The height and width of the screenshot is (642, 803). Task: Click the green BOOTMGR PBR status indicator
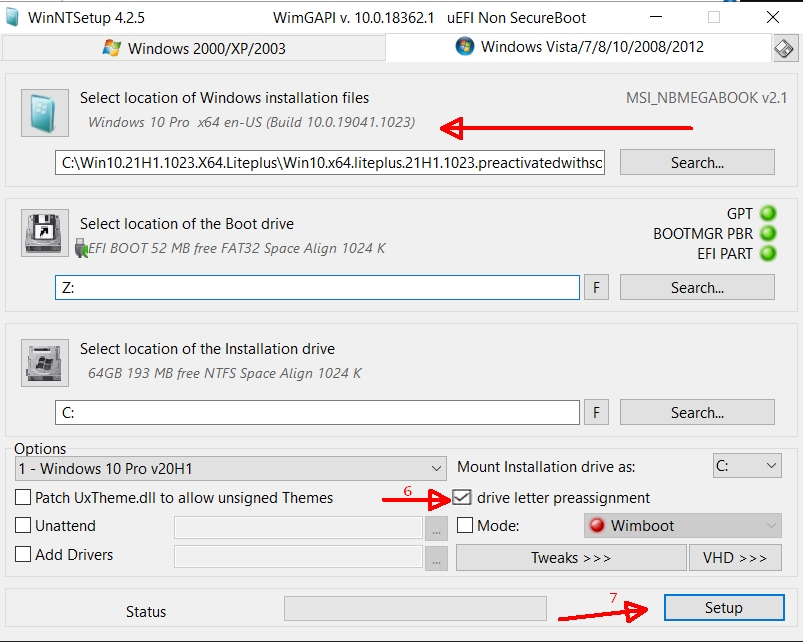(x=768, y=233)
